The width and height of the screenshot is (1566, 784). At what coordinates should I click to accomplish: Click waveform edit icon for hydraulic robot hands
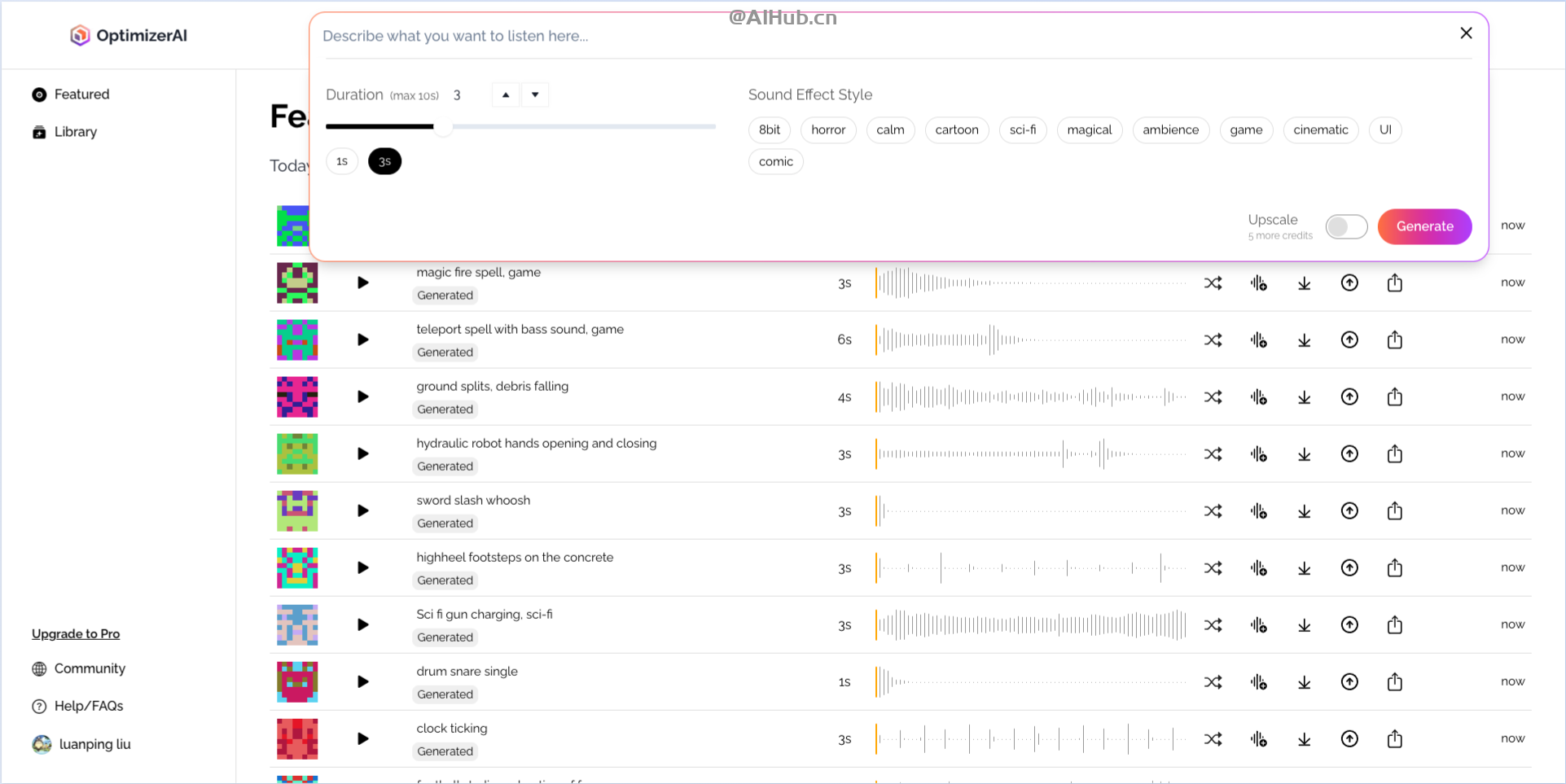(x=1258, y=454)
